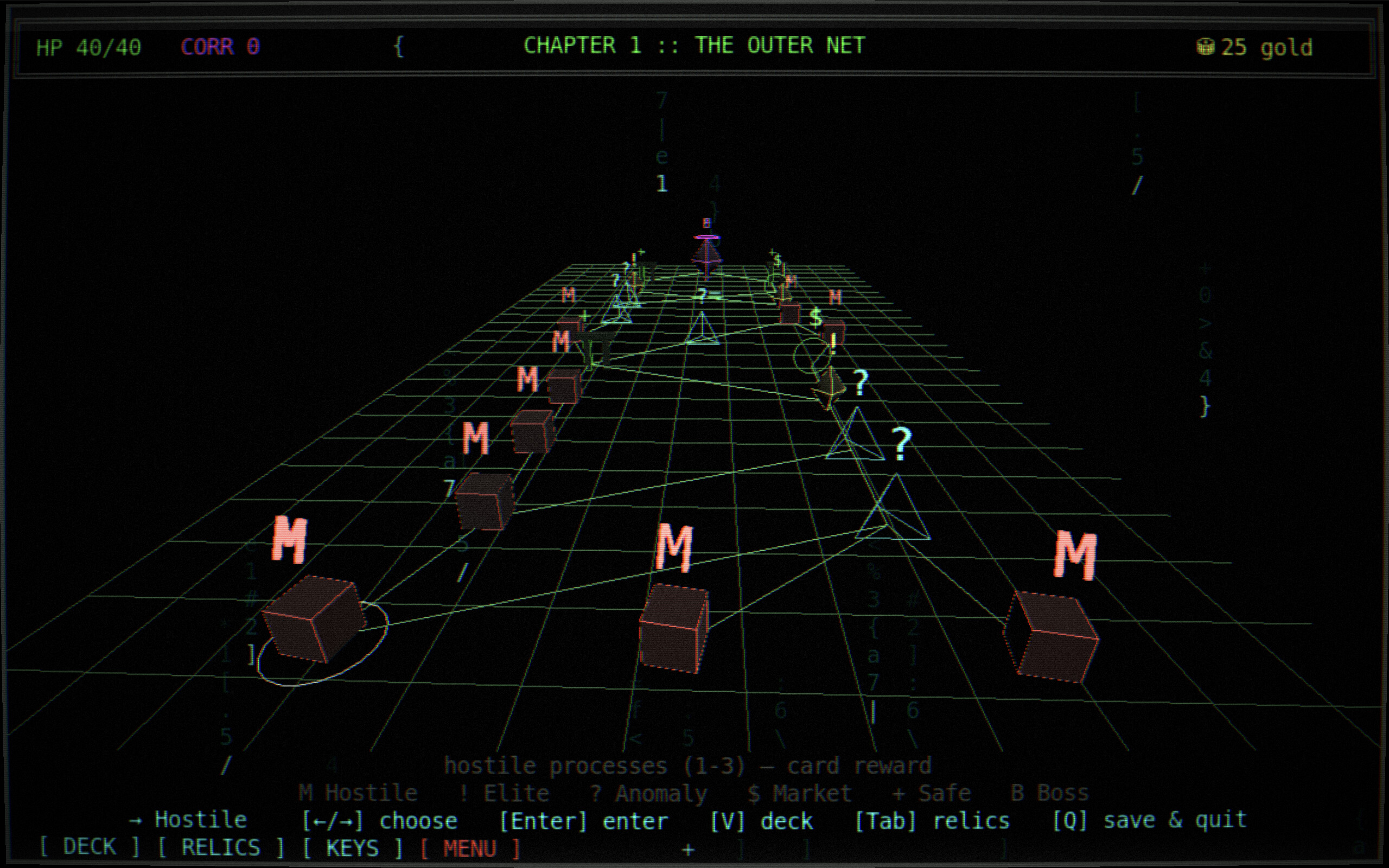Screen dimensions: 1389x868
Task: Click the M Hostile legend entry
Action: [358, 793]
